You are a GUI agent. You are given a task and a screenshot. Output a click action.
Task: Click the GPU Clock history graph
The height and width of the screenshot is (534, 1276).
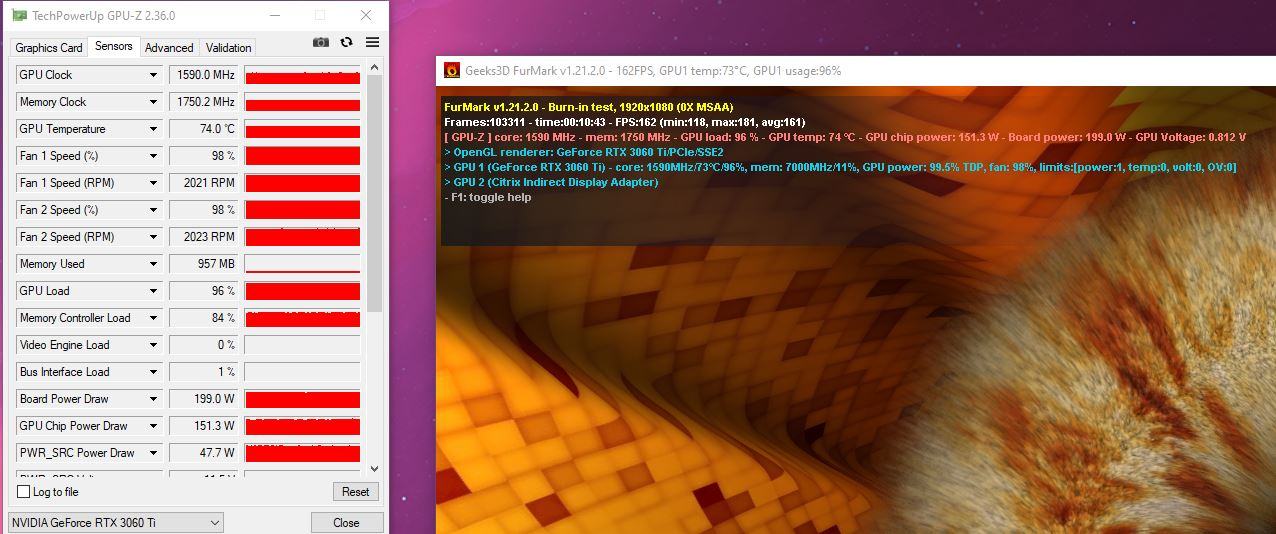coord(302,75)
